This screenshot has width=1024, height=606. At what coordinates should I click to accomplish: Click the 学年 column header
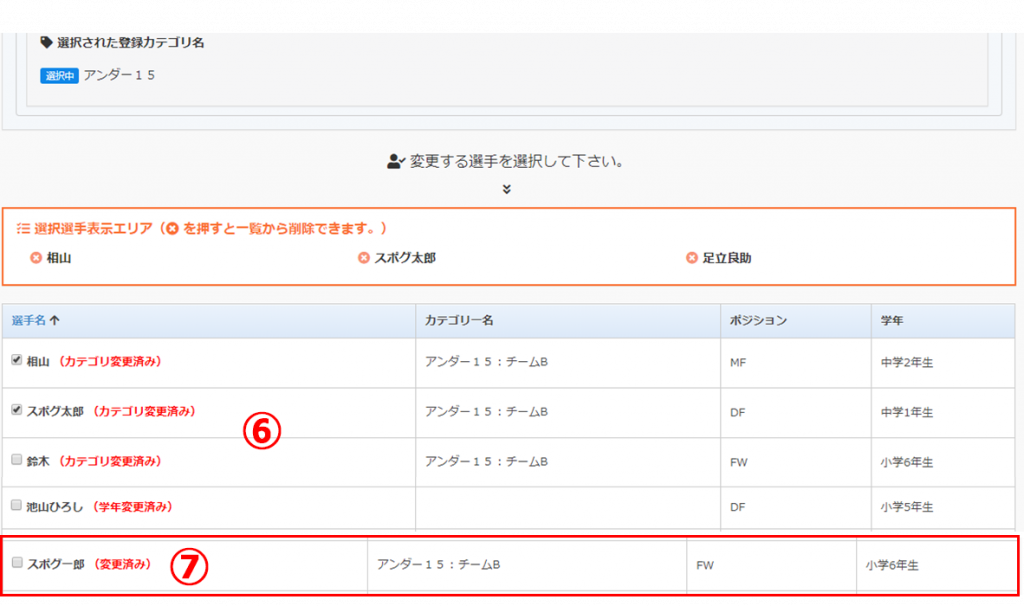tap(893, 321)
